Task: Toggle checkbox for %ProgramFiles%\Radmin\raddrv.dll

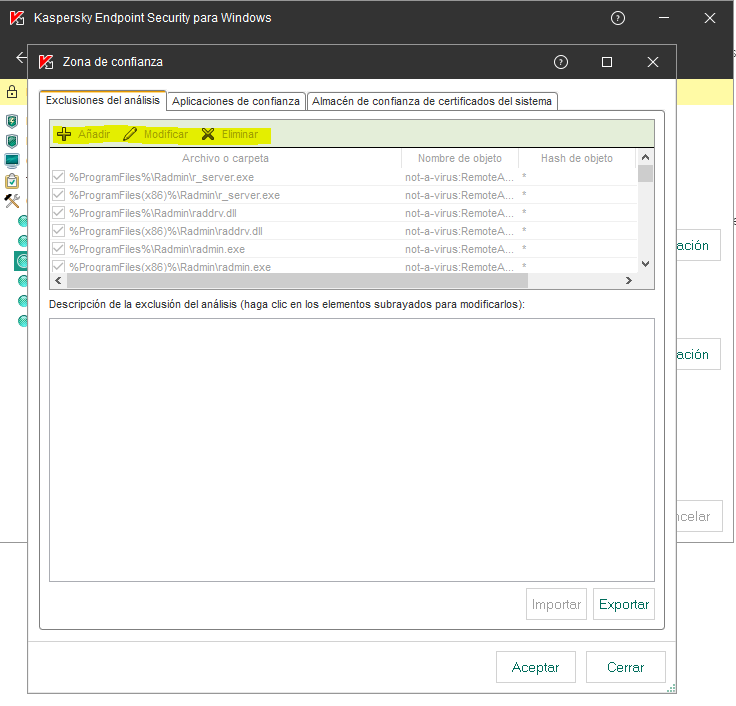Action: pos(58,213)
